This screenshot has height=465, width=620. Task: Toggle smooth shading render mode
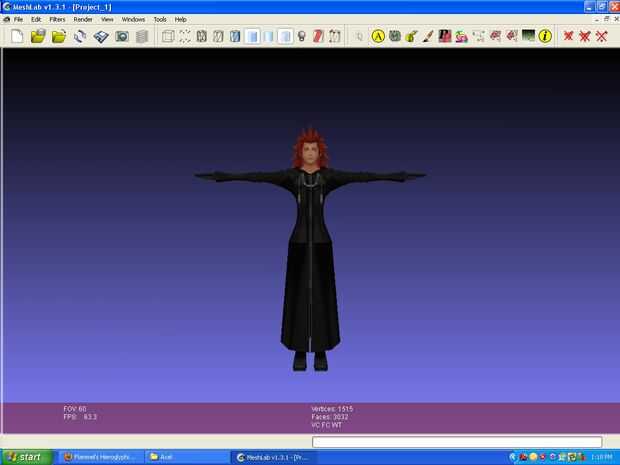click(268, 36)
